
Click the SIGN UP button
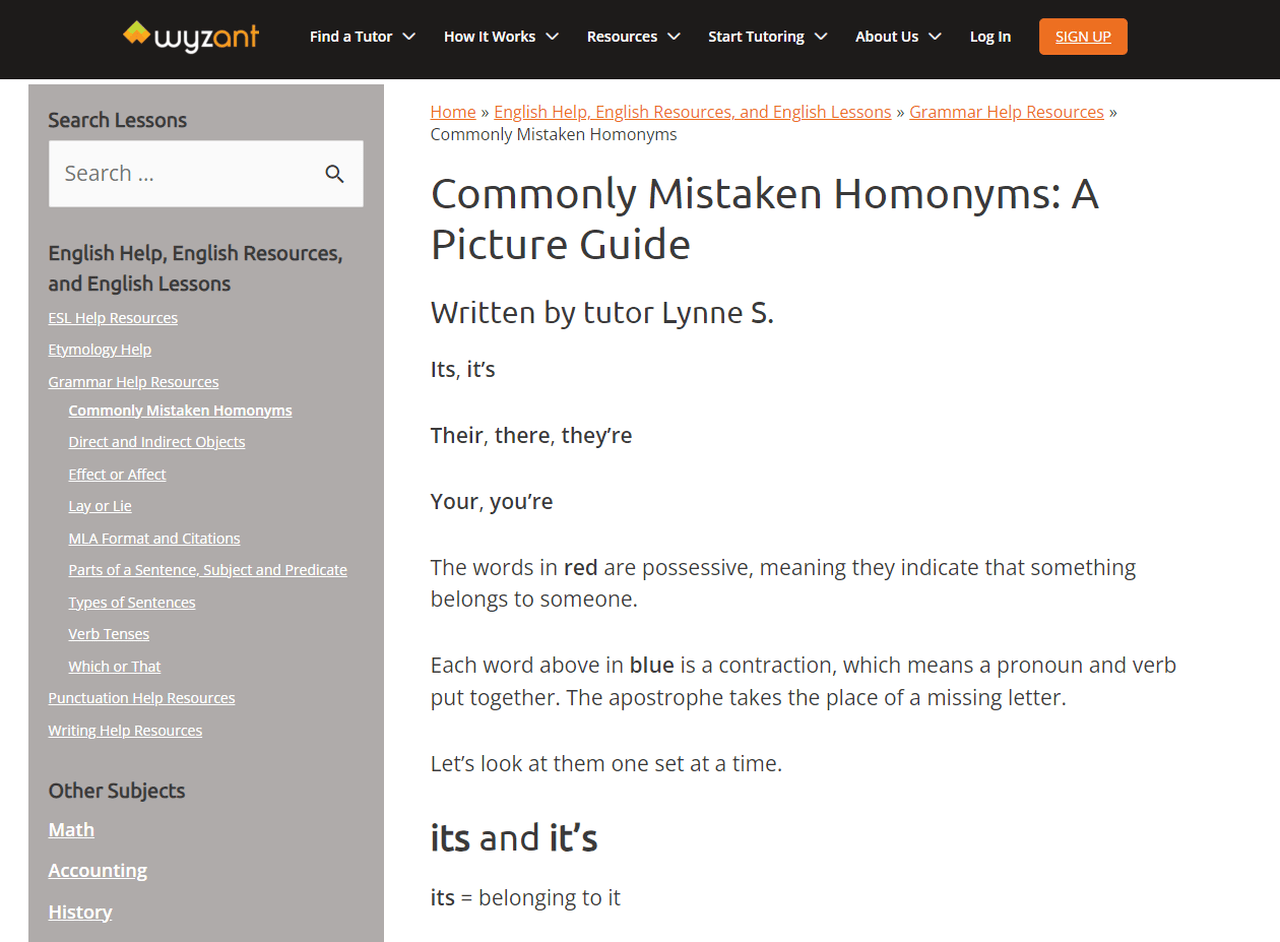click(x=1082, y=36)
